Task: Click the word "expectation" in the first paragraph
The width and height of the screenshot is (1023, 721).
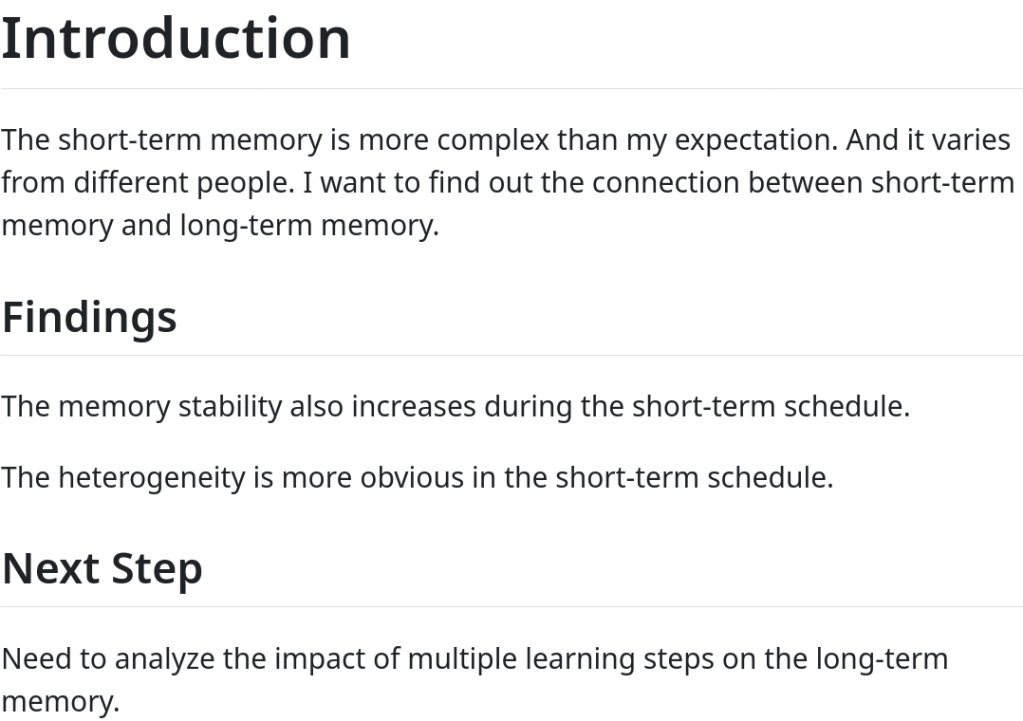Action: pos(753,140)
